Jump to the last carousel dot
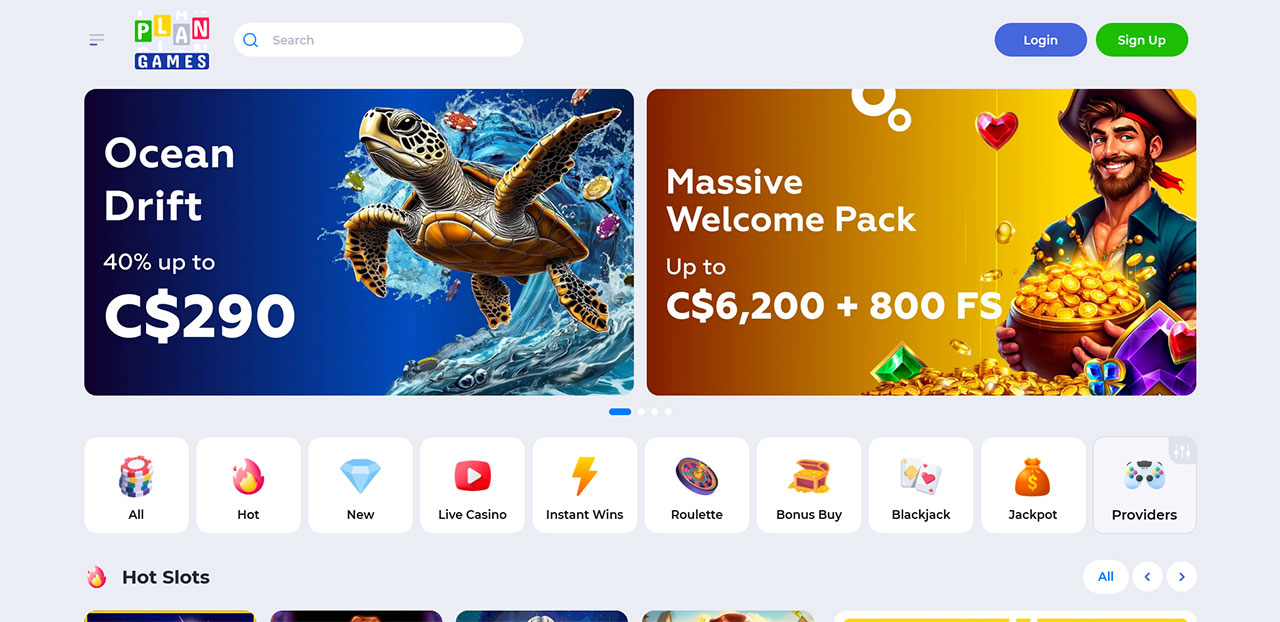The height and width of the screenshot is (622, 1280). [x=668, y=411]
